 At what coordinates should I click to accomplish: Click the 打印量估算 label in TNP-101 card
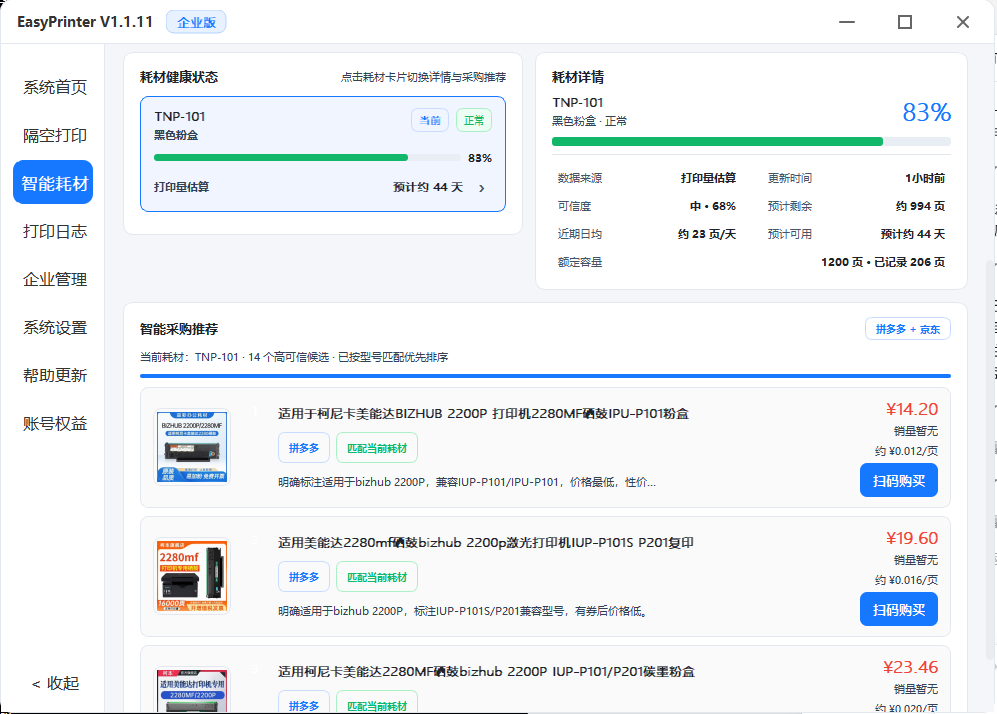point(181,187)
